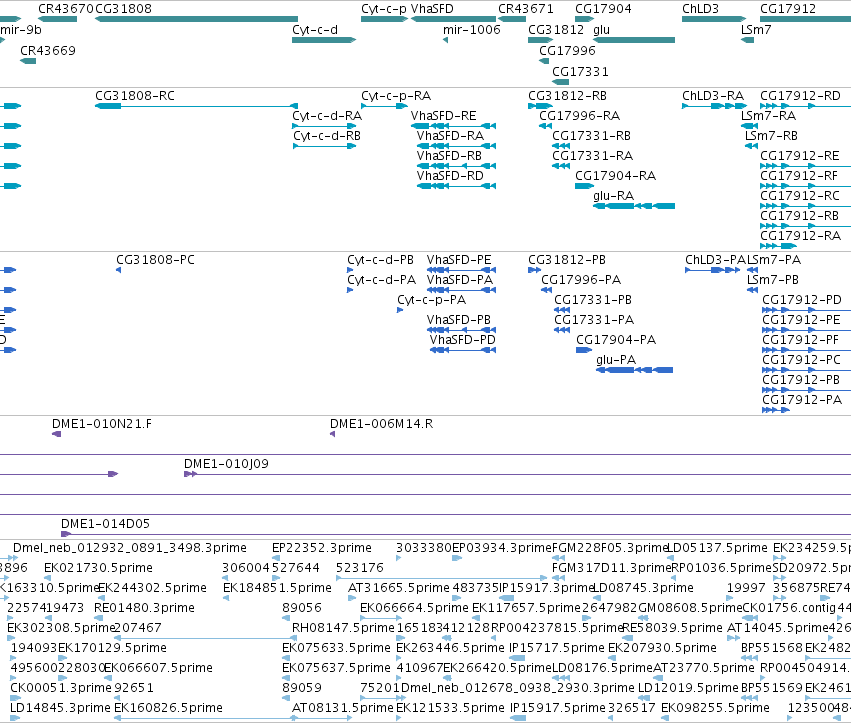The image size is (851, 723).
Task: Open the CR43669 gene label
Action: point(48,51)
